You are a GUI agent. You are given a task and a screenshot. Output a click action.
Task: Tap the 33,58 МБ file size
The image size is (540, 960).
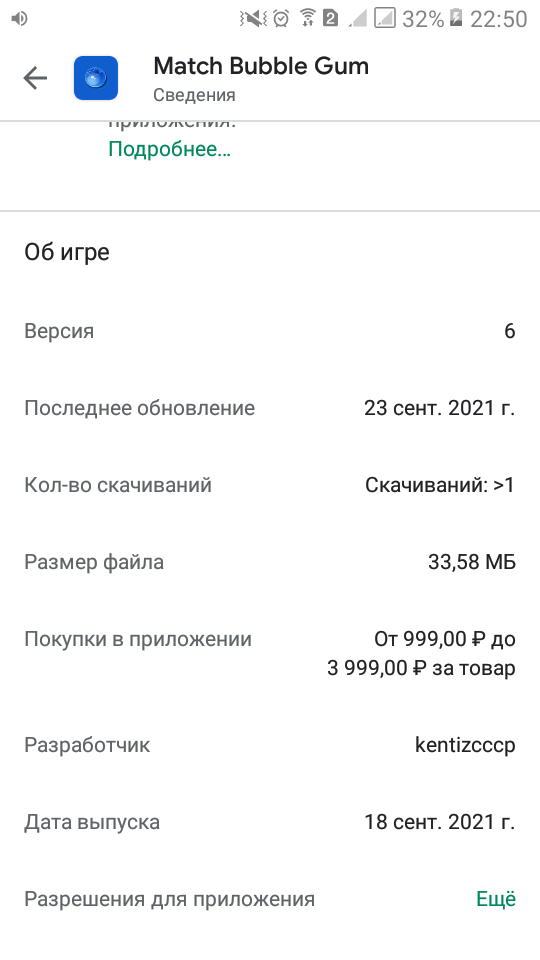coord(472,561)
